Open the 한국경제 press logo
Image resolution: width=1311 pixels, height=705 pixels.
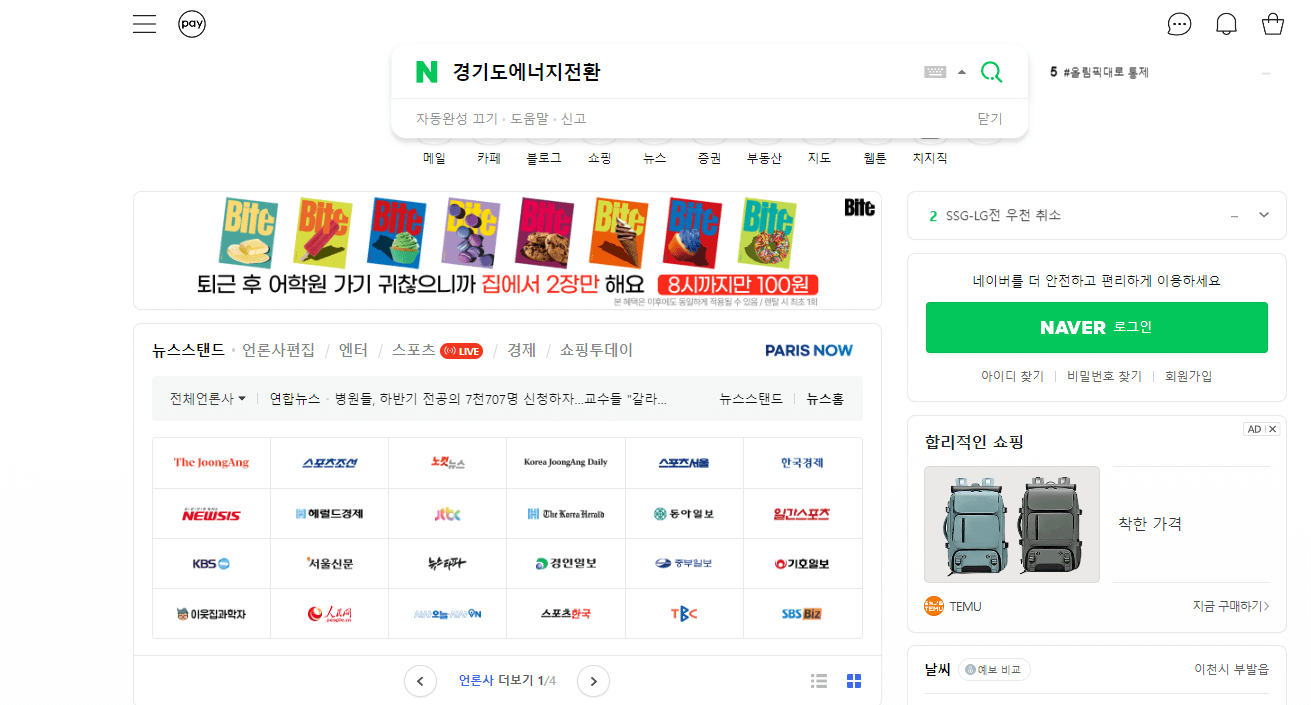click(x=803, y=463)
